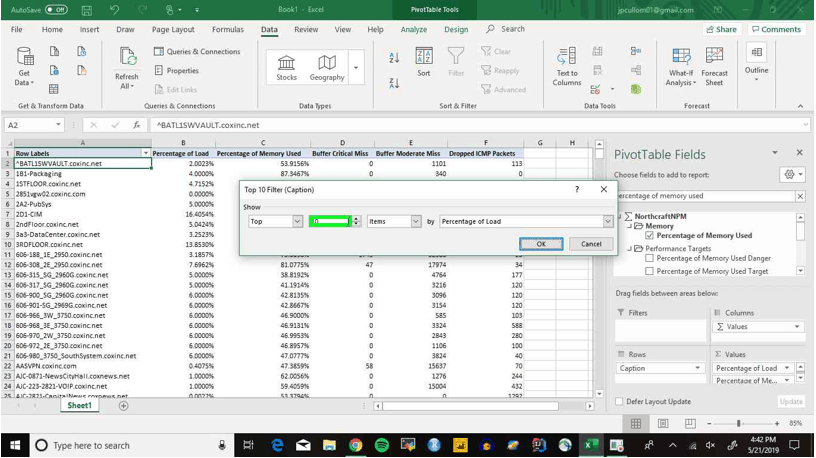Click the formula bar content
Screen dimensions: 816x458
(208, 125)
